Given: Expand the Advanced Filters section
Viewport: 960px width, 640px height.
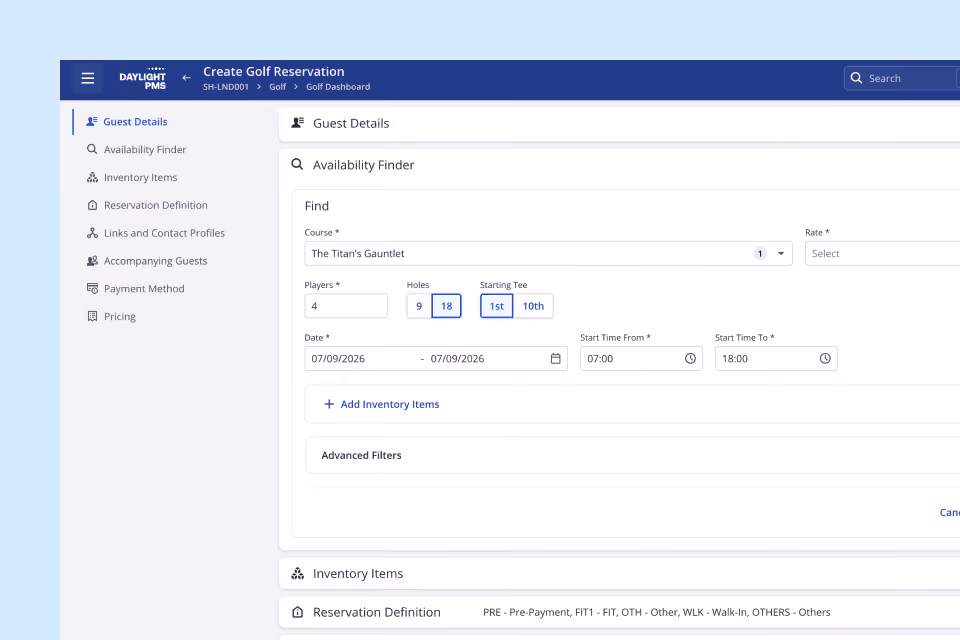Looking at the screenshot, I should pos(632,455).
